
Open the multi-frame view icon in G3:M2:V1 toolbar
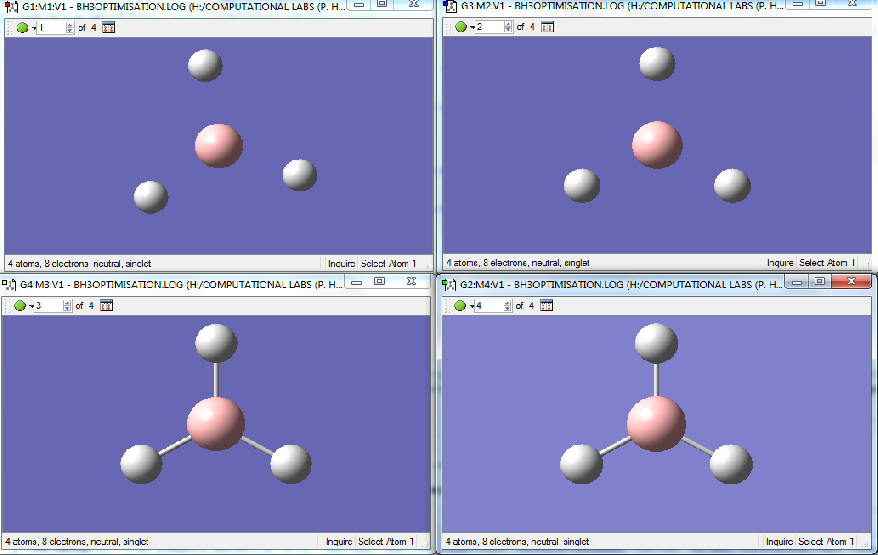click(548, 27)
